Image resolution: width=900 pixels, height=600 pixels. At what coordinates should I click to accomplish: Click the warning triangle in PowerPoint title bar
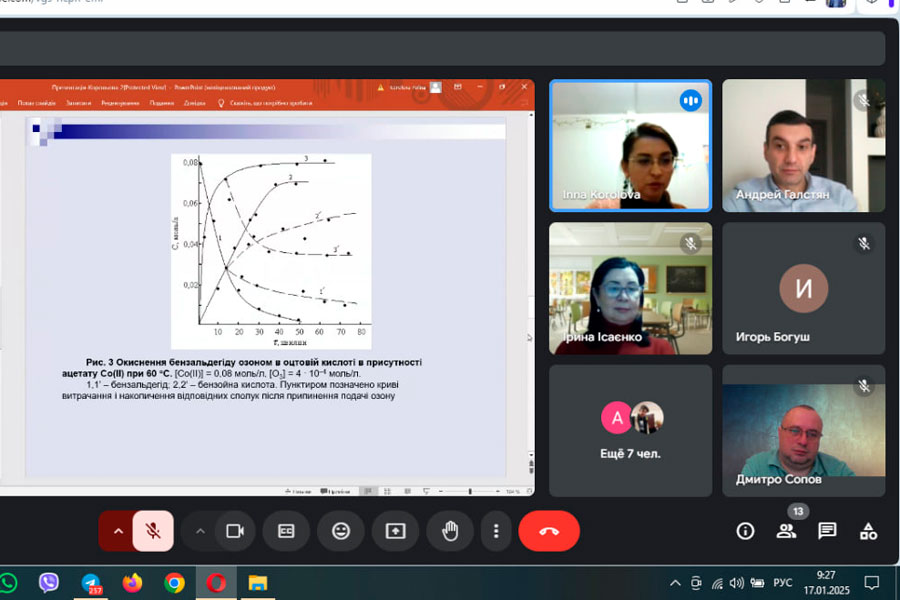380,88
